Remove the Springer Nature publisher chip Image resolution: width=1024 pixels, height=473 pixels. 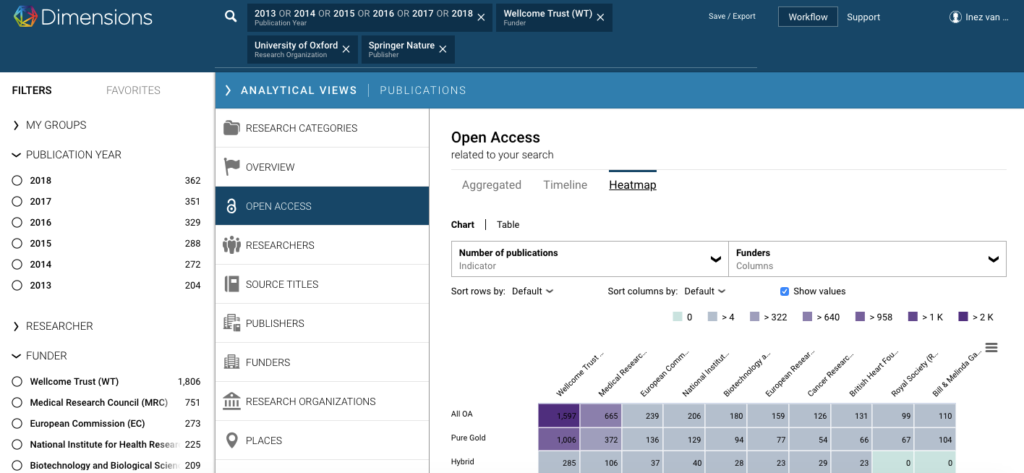443,49
